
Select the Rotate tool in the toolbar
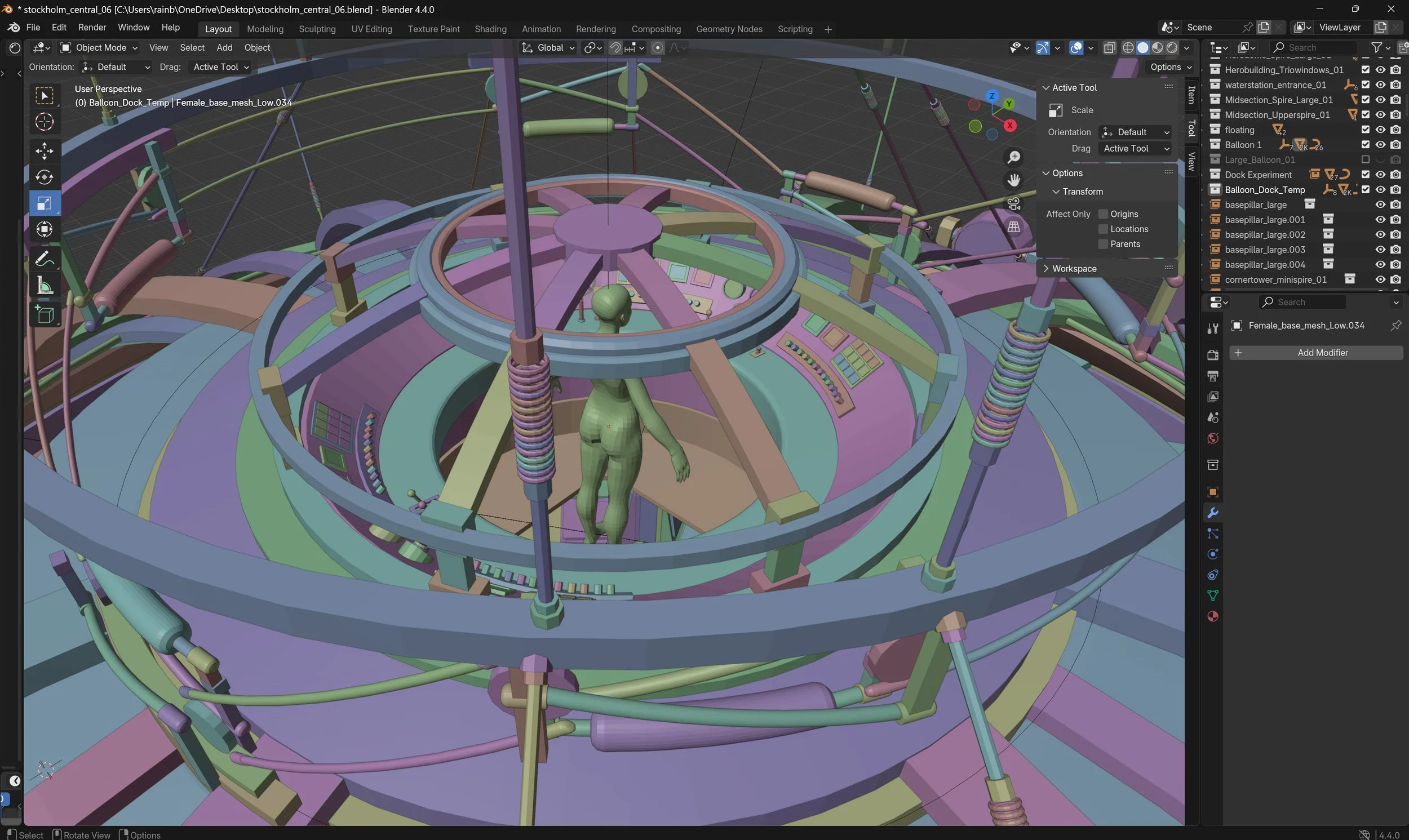tap(44, 176)
